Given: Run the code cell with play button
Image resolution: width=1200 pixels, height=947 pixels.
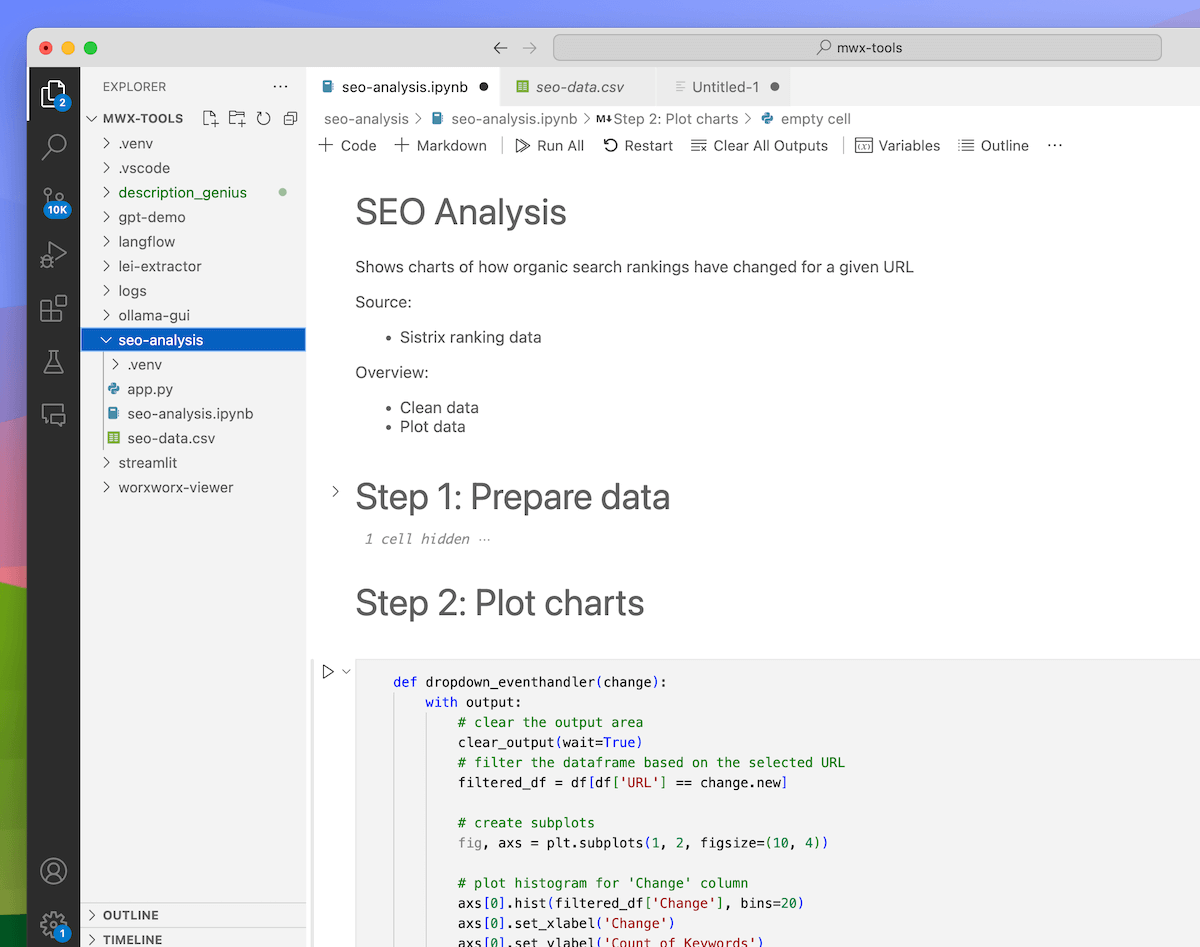Looking at the screenshot, I should point(328,672).
